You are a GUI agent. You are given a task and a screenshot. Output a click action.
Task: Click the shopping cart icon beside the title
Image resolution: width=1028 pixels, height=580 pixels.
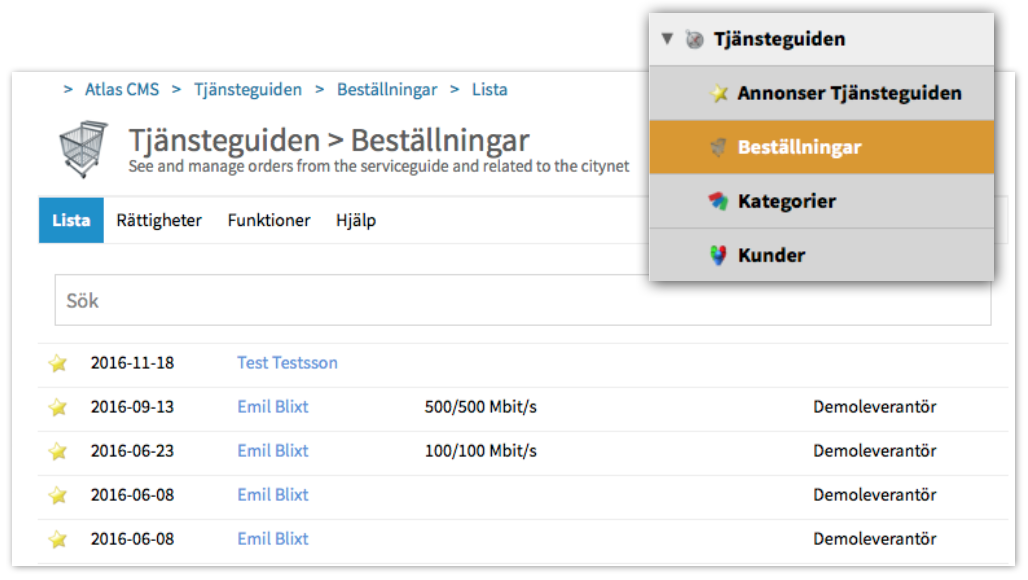tap(83, 149)
